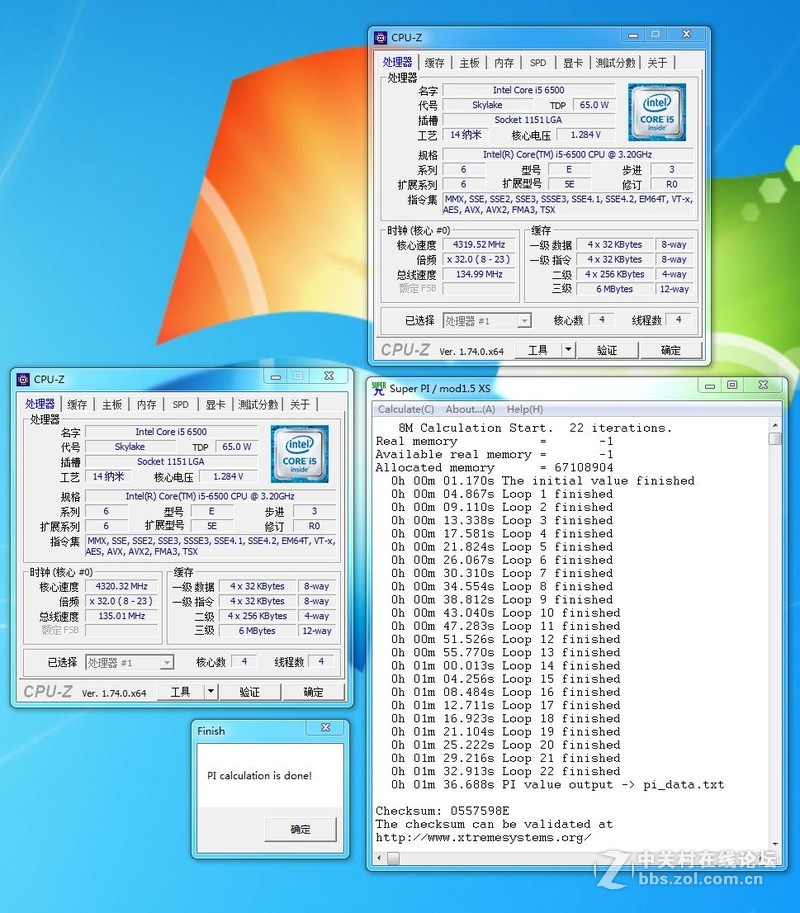Open the Calculate(C) menu in Super PI
This screenshot has height=913, width=800.
tap(405, 409)
